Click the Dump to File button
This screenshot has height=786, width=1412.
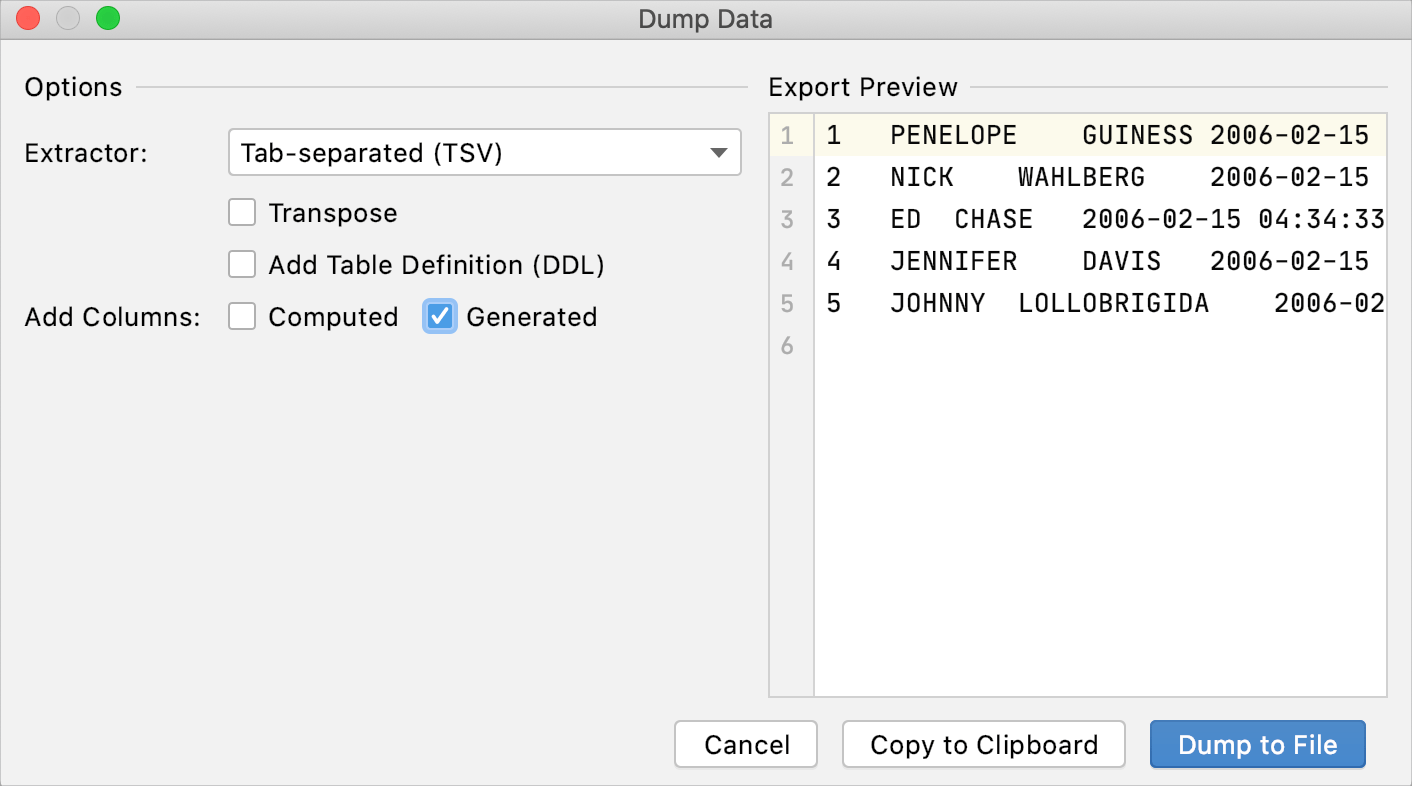pos(1258,745)
